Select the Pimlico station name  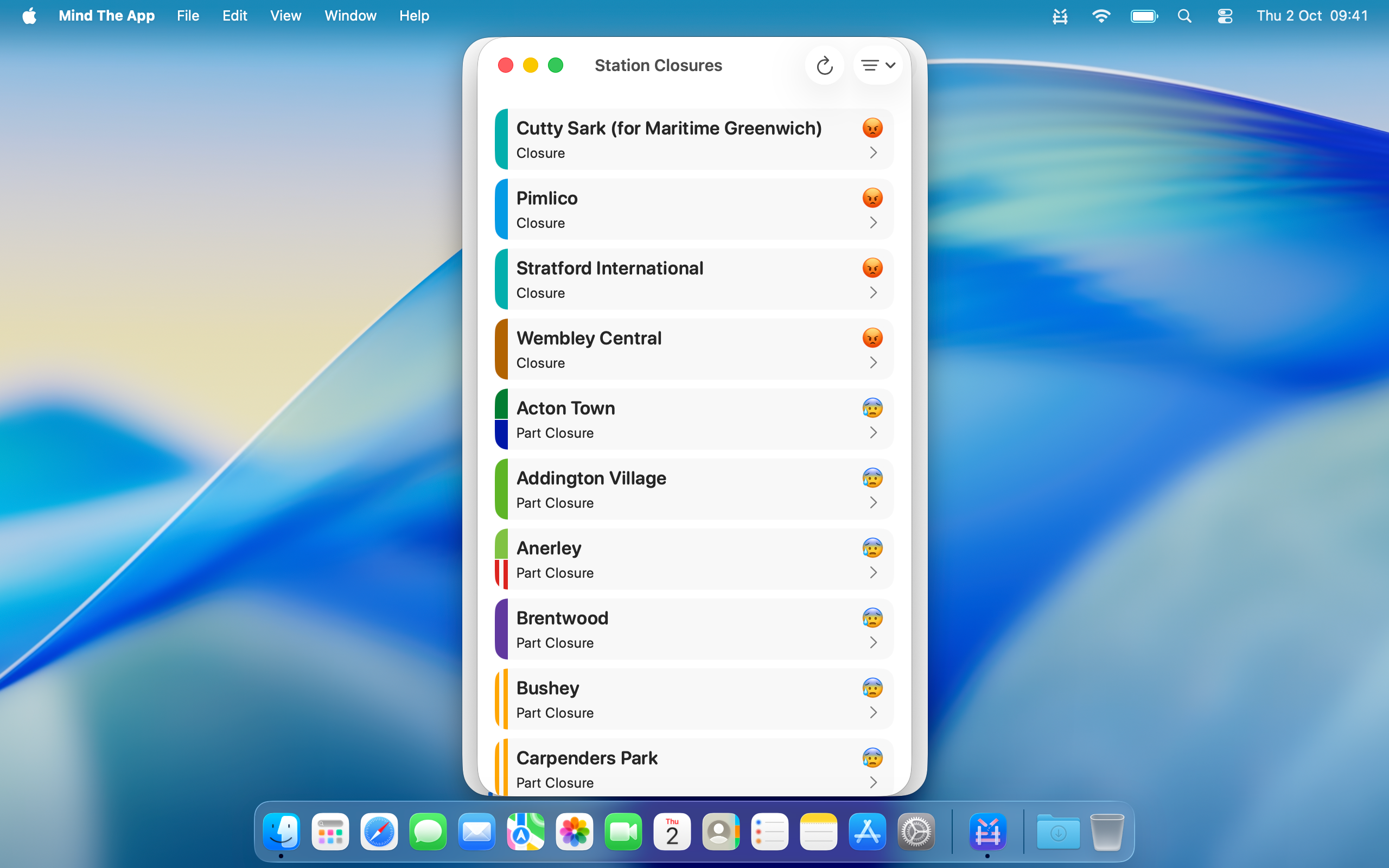[546, 198]
